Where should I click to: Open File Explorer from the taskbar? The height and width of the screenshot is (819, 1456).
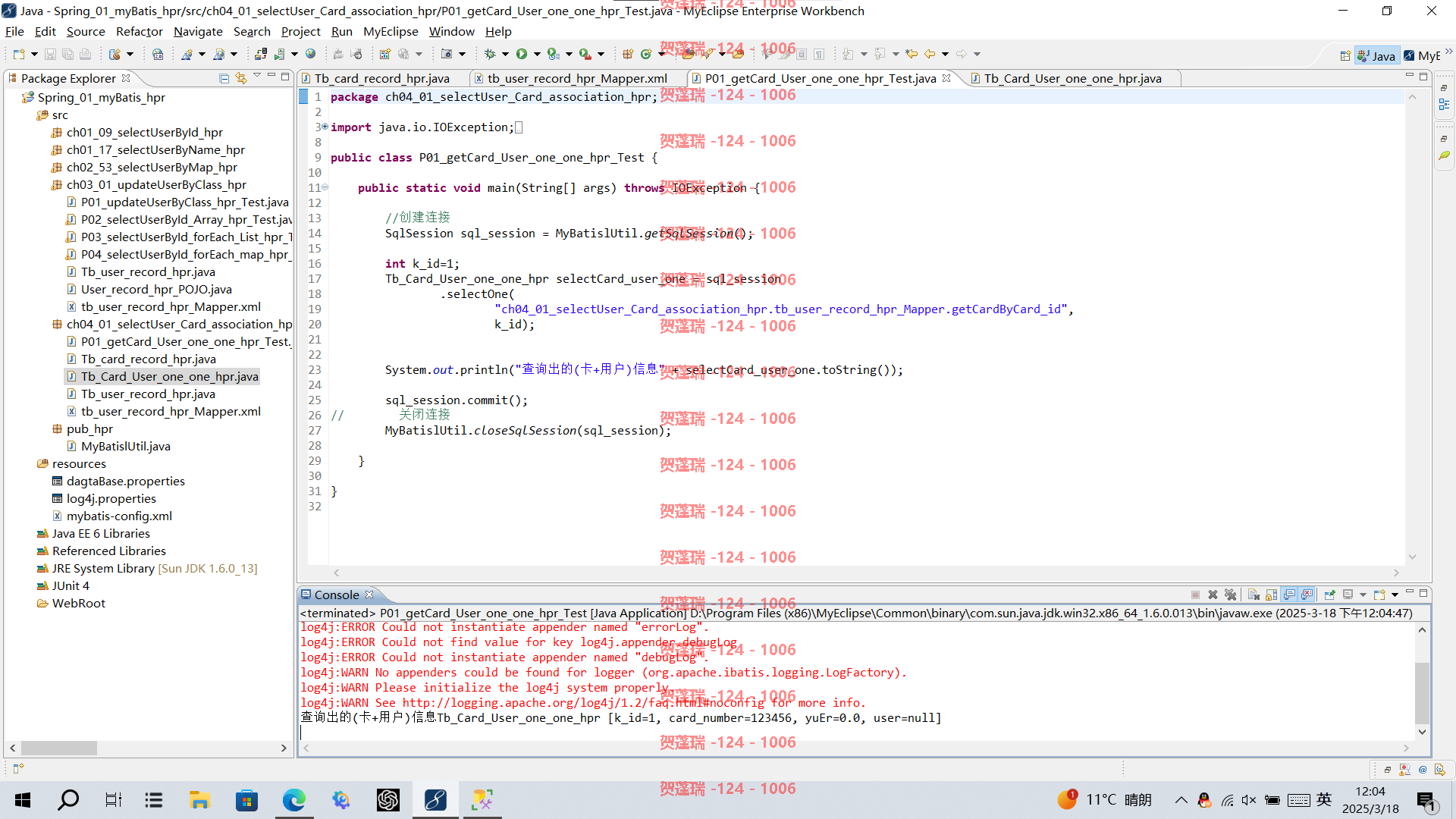click(199, 799)
